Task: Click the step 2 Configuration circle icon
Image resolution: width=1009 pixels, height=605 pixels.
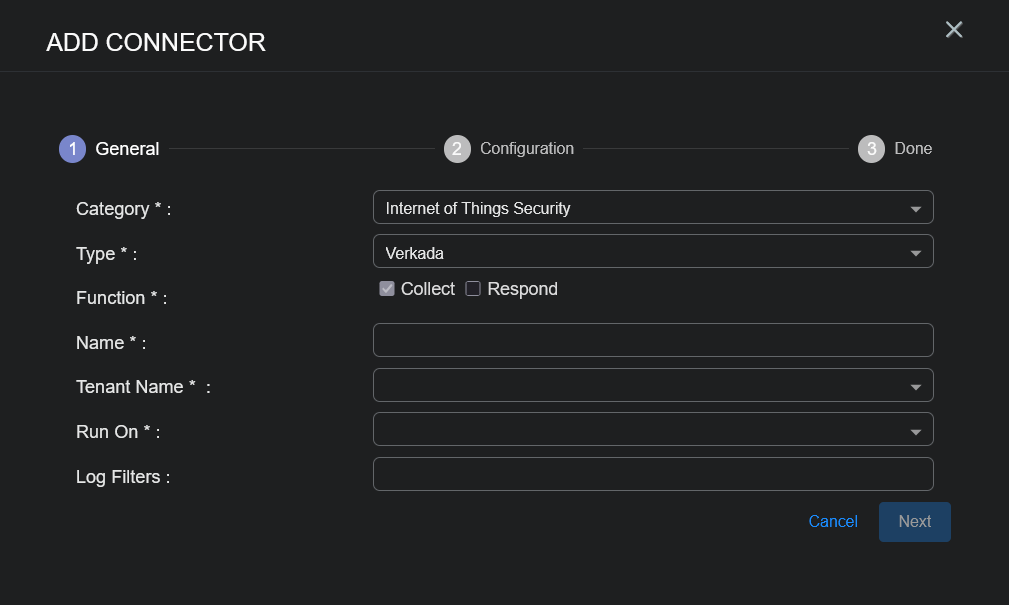Action: point(457,149)
